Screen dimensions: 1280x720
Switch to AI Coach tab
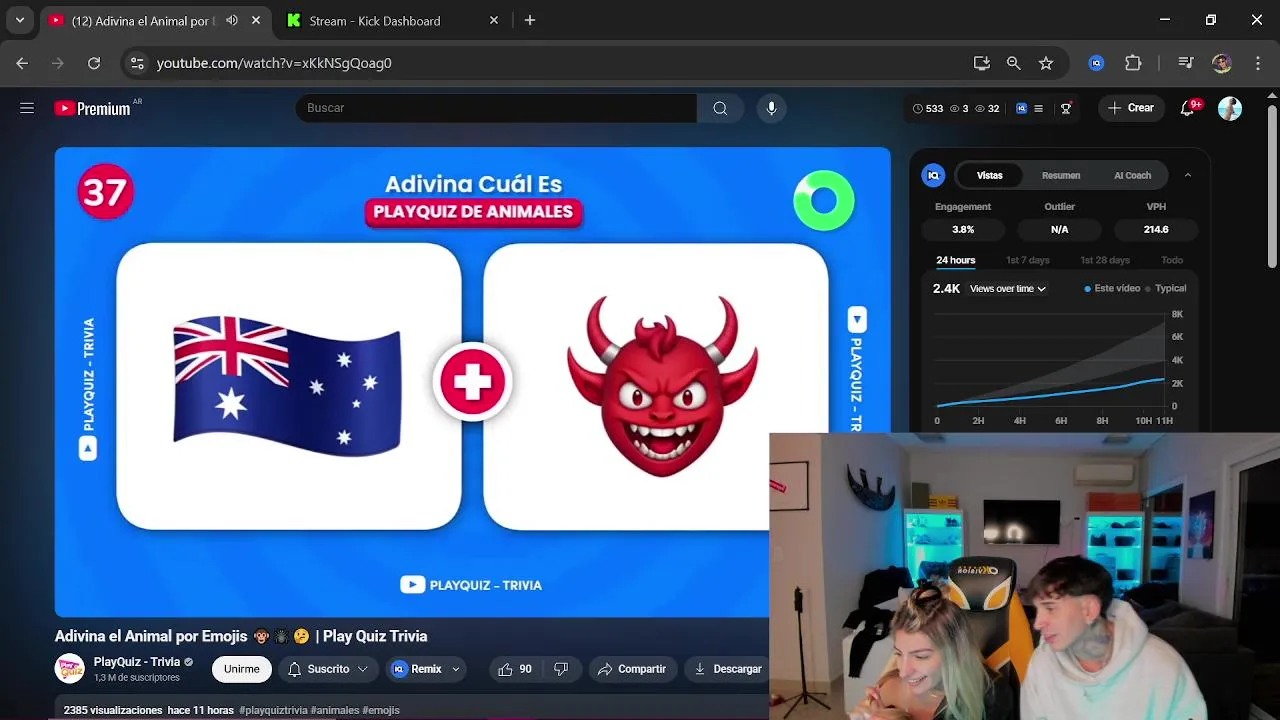(x=1132, y=175)
